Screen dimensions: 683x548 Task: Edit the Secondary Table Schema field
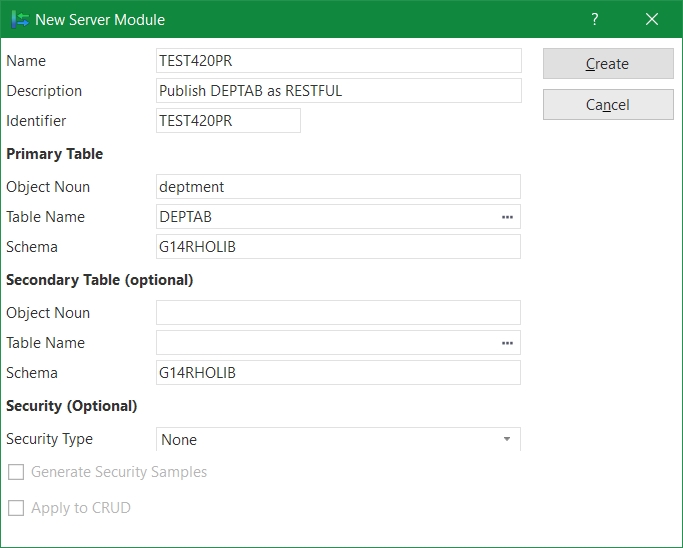[338, 373]
